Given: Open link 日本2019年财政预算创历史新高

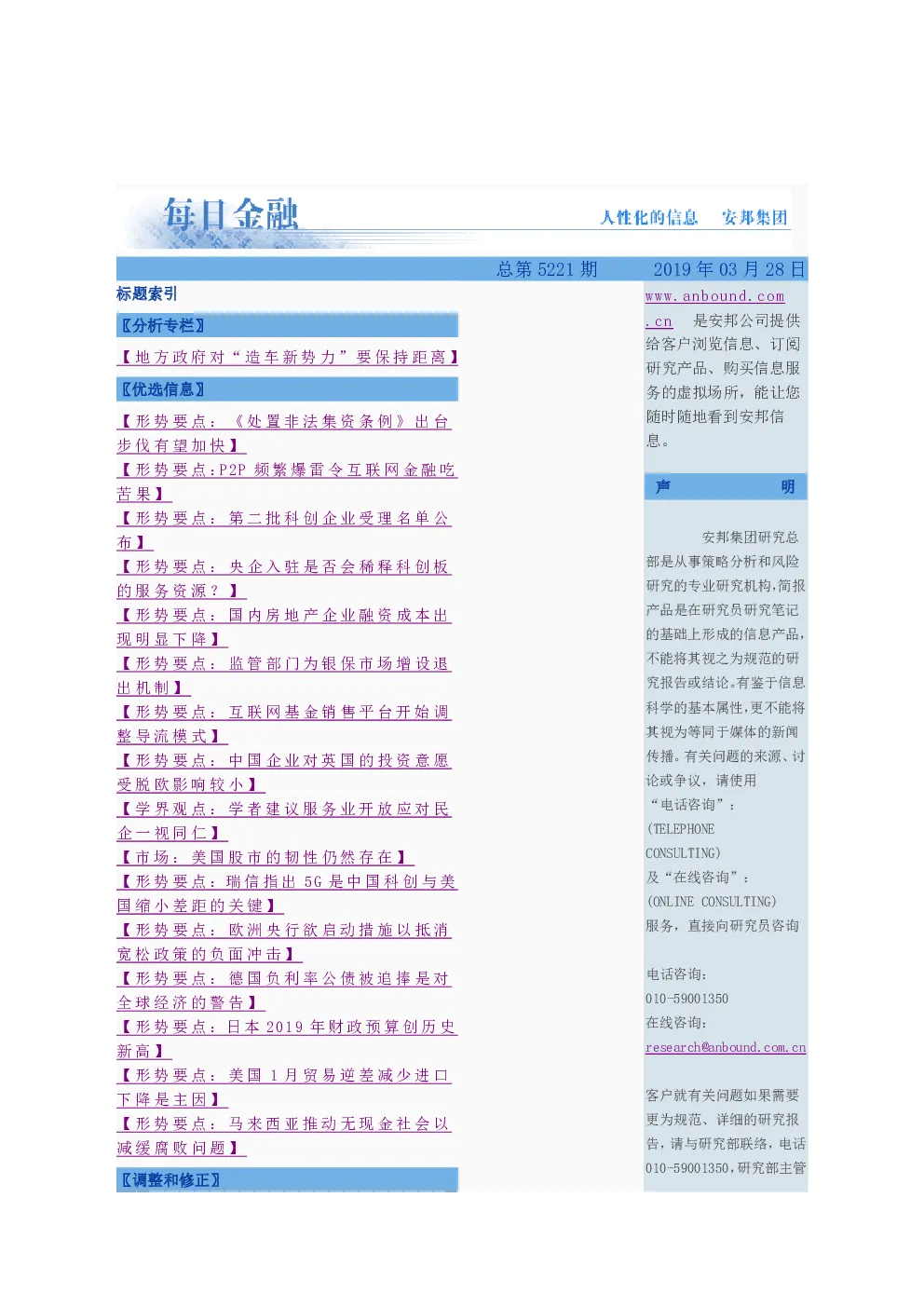Looking at the screenshot, I should [x=287, y=1040].
